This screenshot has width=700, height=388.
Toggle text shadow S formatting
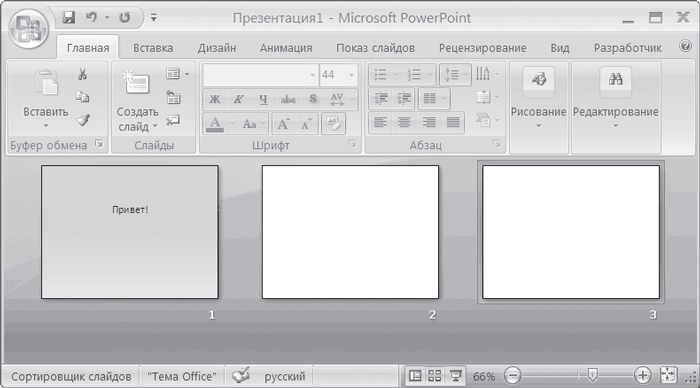[313, 99]
